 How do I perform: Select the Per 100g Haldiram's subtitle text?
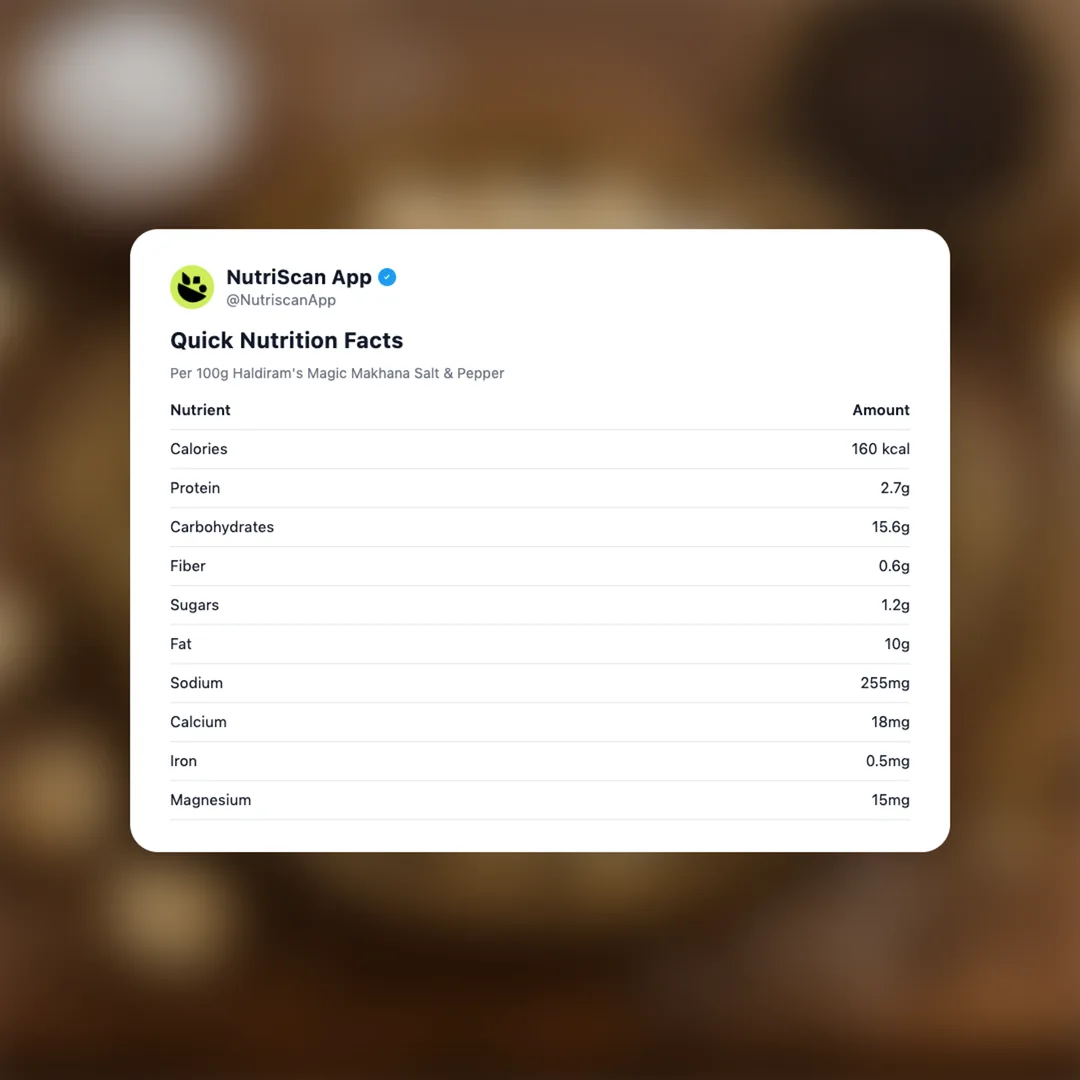tap(337, 373)
